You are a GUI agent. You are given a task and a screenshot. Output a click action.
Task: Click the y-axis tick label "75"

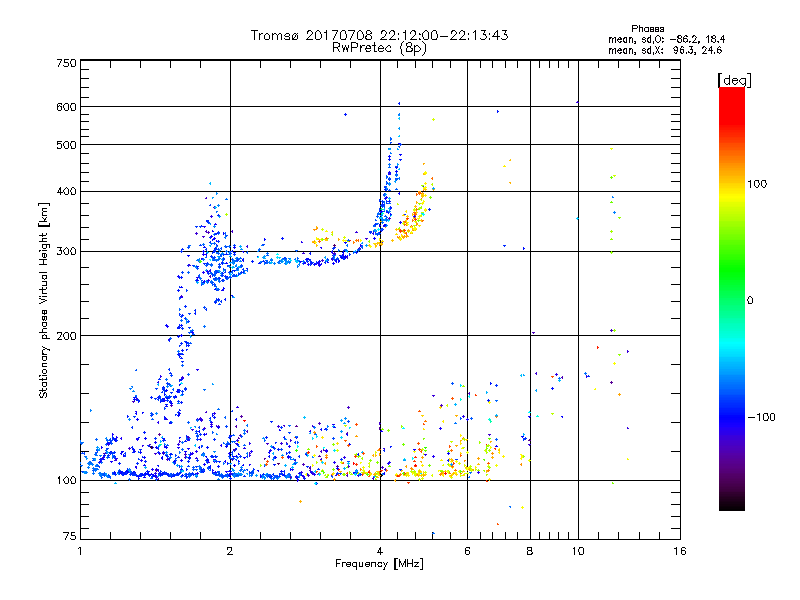coord(70,536)
